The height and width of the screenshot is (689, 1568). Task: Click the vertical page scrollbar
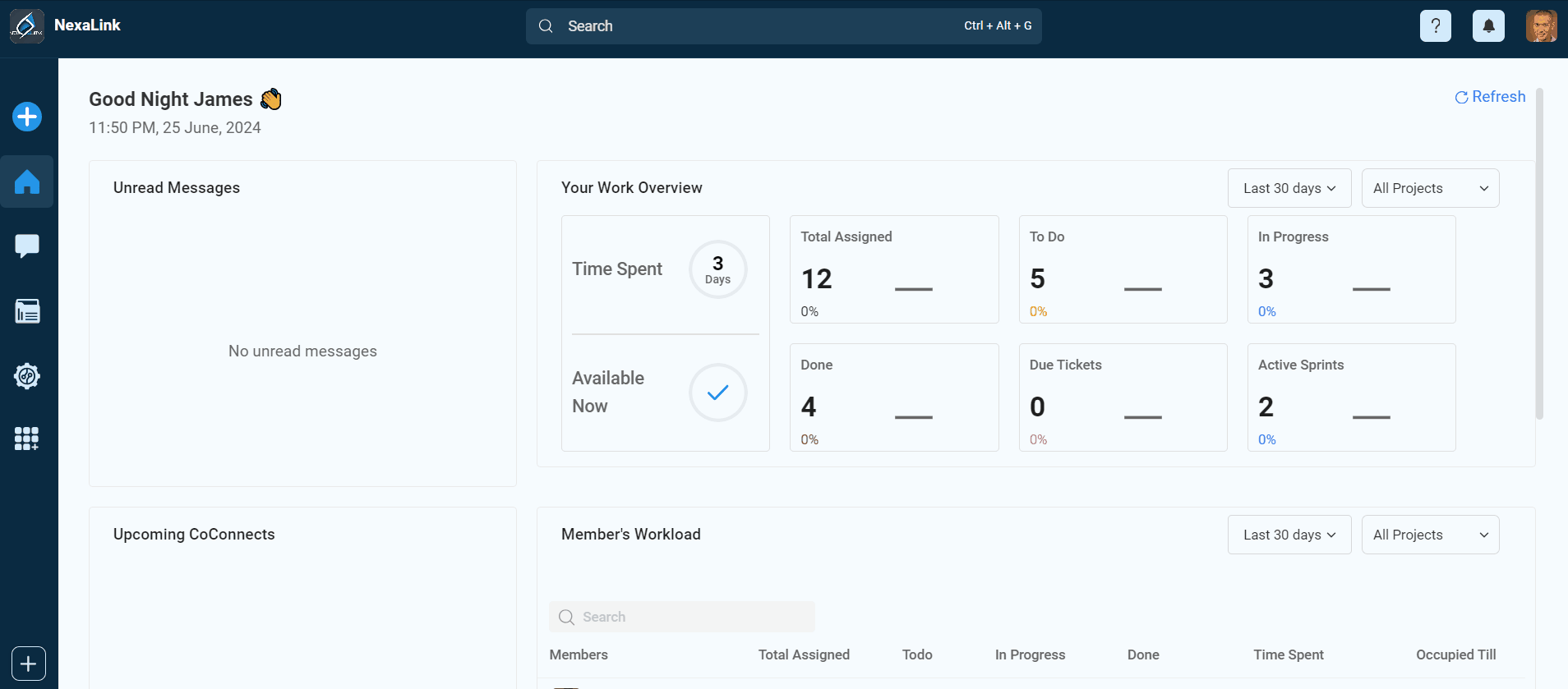(1539, 255)
